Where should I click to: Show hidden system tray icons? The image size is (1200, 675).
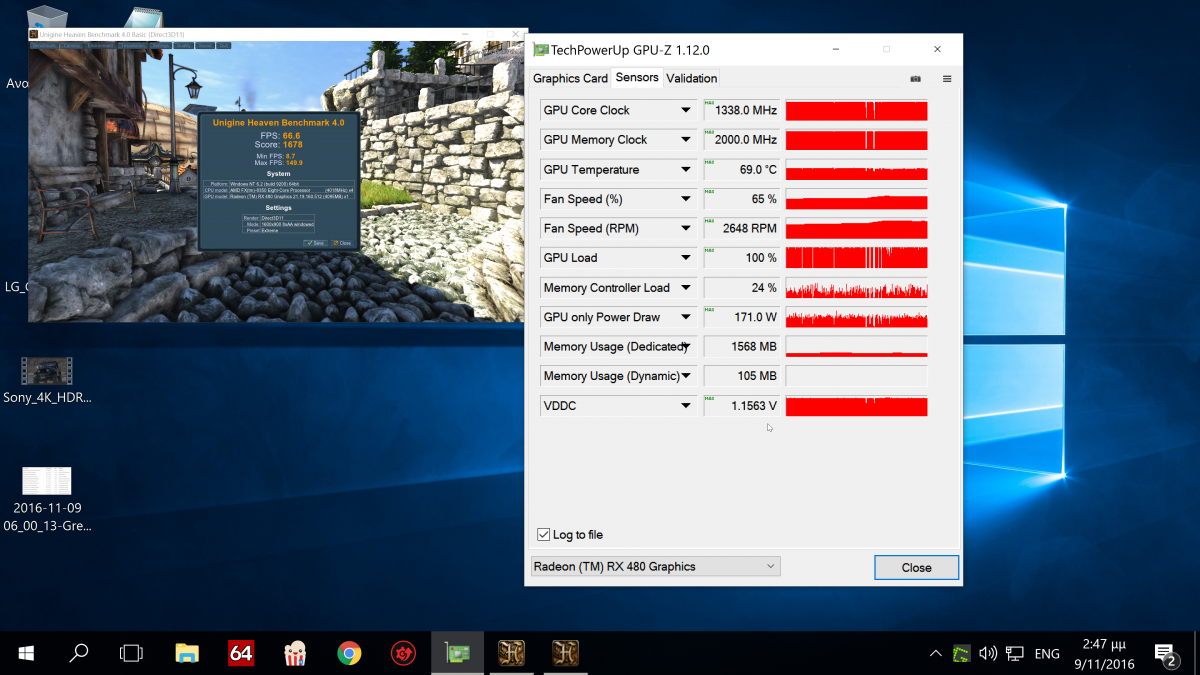(935, 653)
